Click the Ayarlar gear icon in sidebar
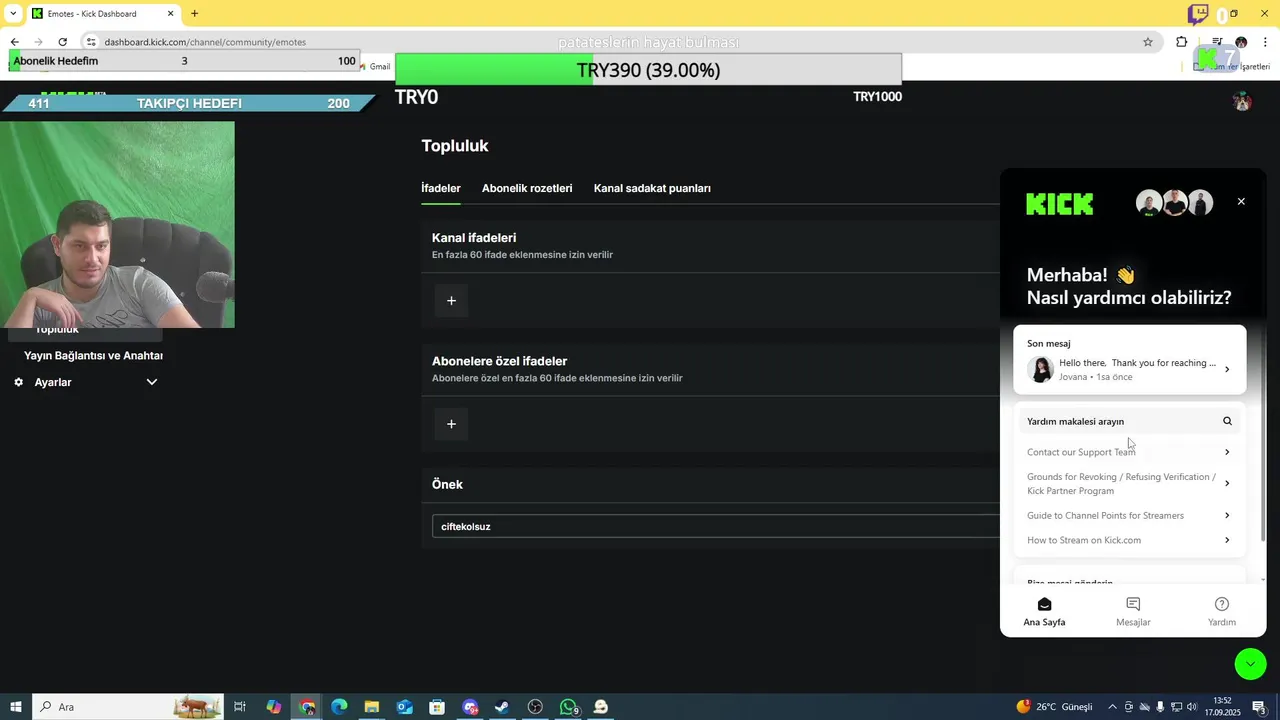Viewport: 1280px width, 720px height. click(18, 382)
